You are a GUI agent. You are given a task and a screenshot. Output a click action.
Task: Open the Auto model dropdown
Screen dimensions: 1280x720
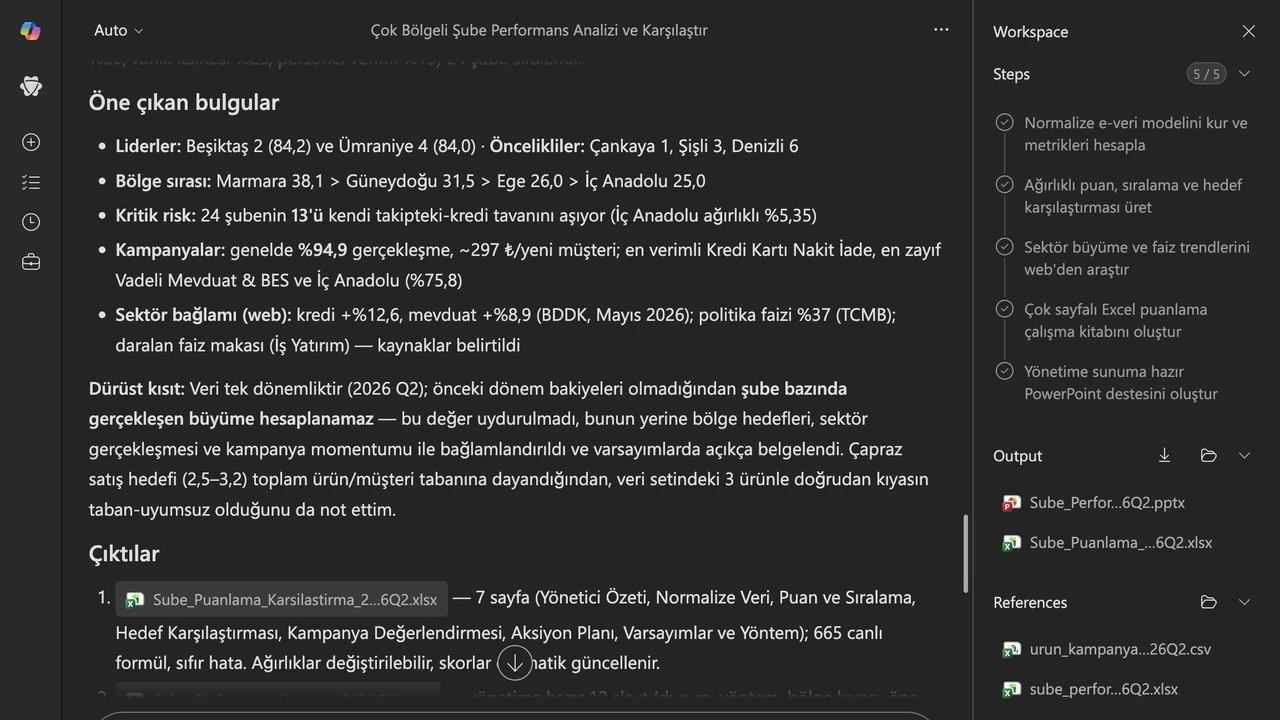click(x=118, y=30)
